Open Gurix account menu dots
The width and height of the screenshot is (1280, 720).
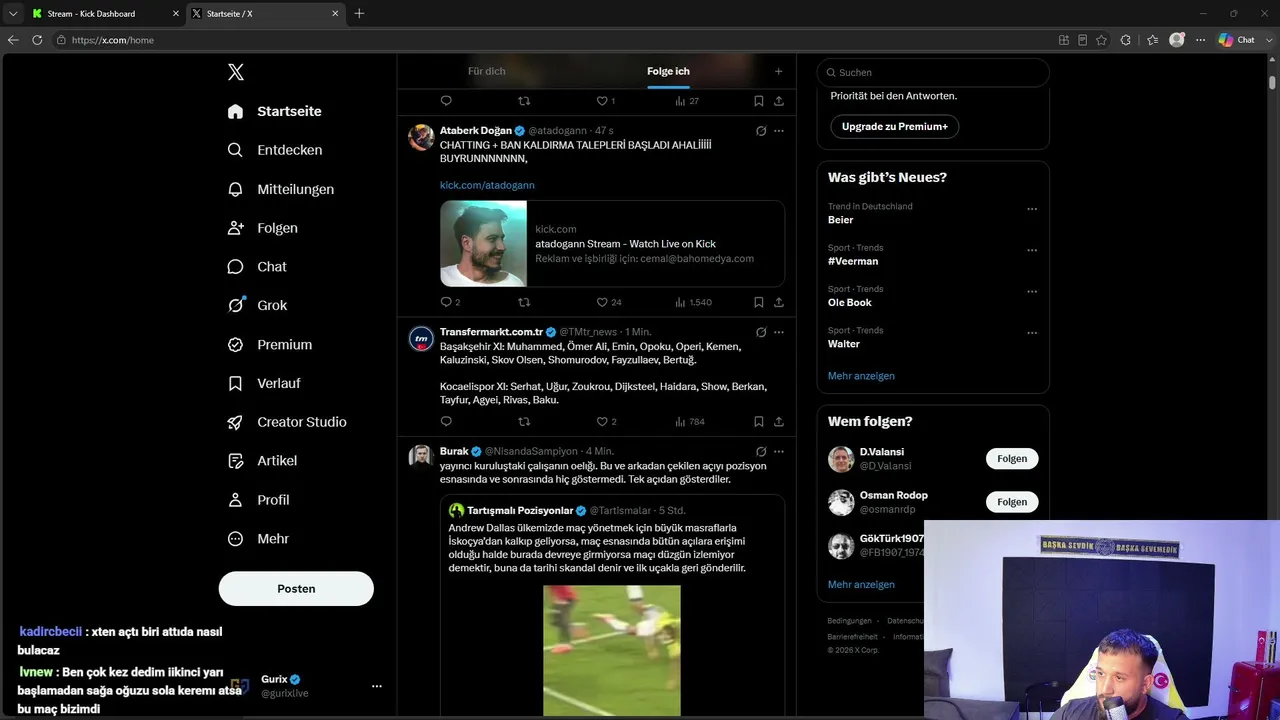377,686
